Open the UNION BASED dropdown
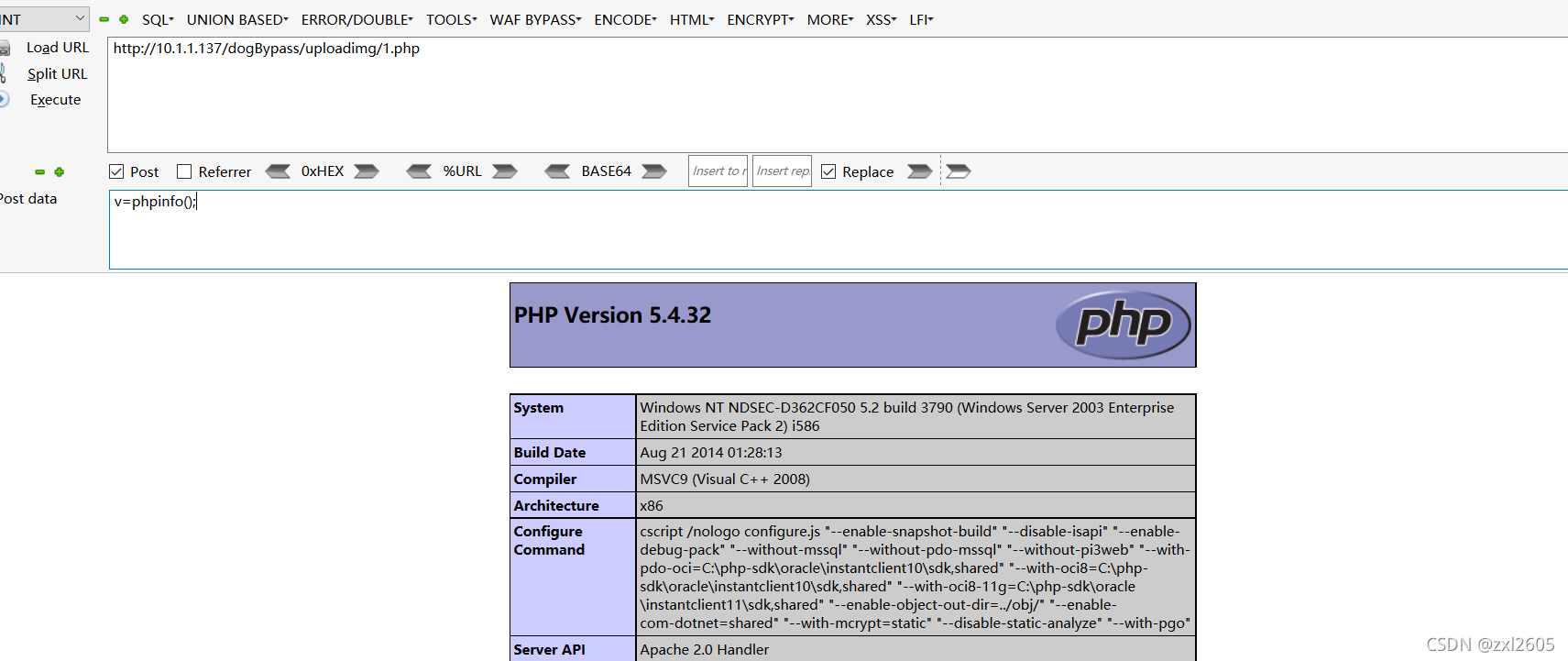Screen dimensions: 1568x661 click(237, 19)
